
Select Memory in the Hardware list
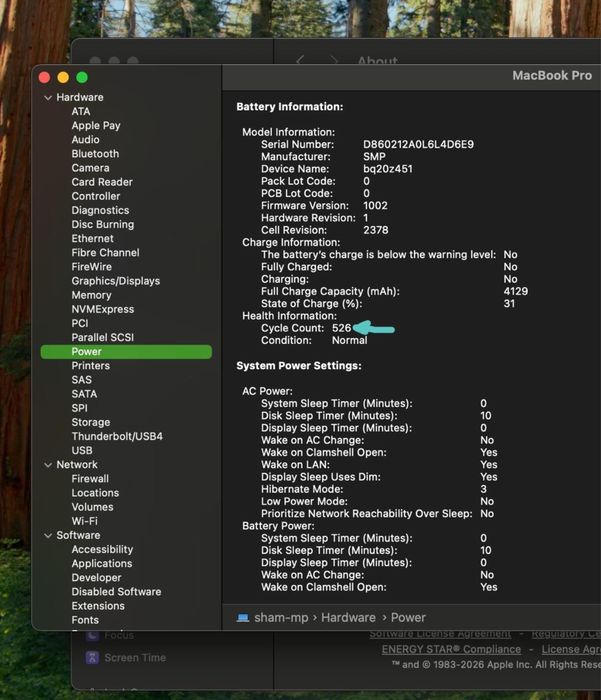91,295
